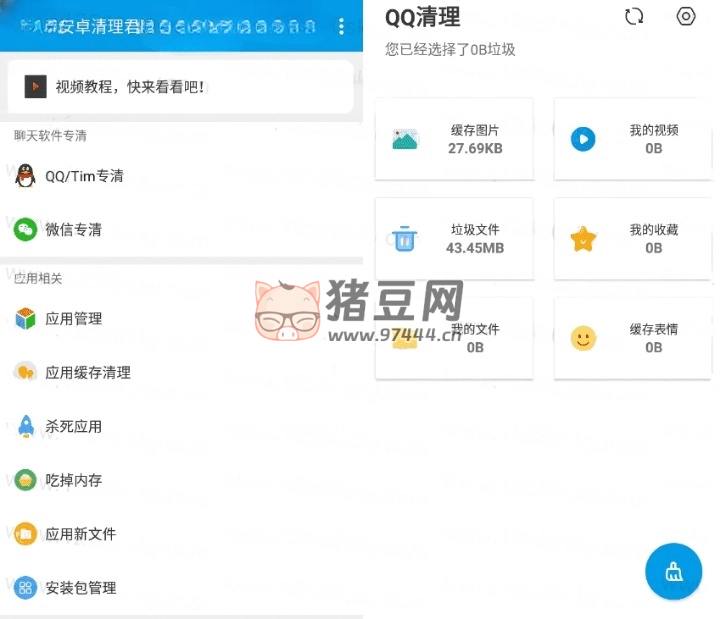Click the 应用管理 cube icon
This screenshot has height=619, width=720.
tap(25, 319)
